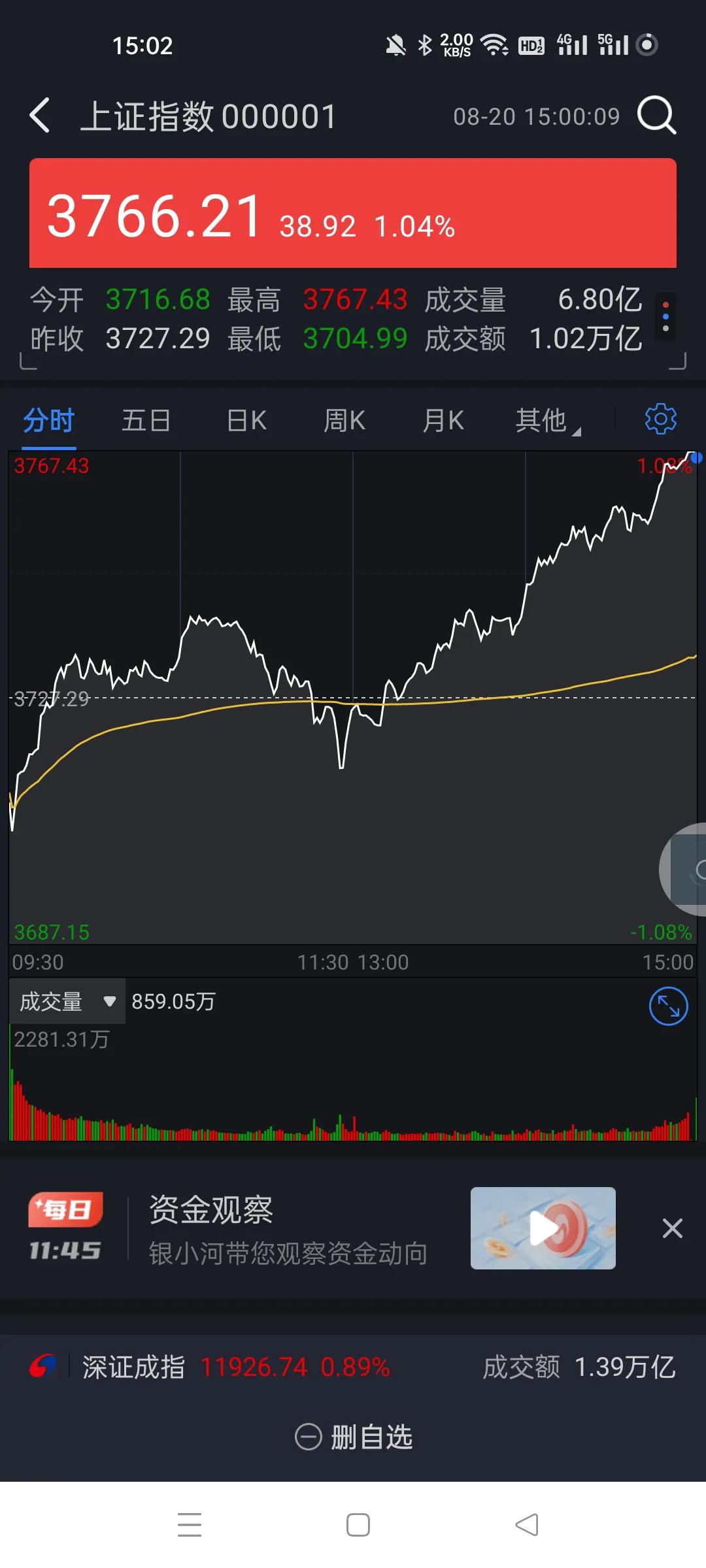Open the three-dot more data menu
This screenshot has width=706, height=1568.
tap(665, 317)
